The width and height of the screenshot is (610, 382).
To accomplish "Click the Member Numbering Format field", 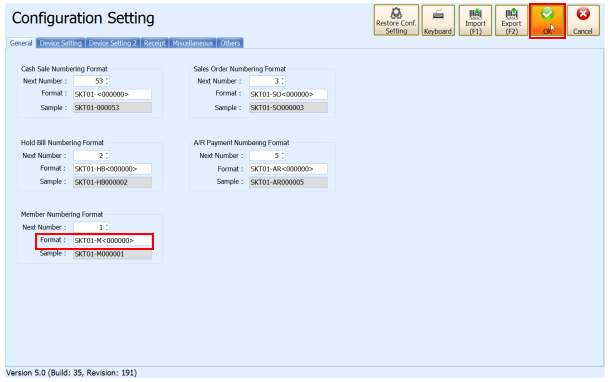I will click(x=112, y=241).
